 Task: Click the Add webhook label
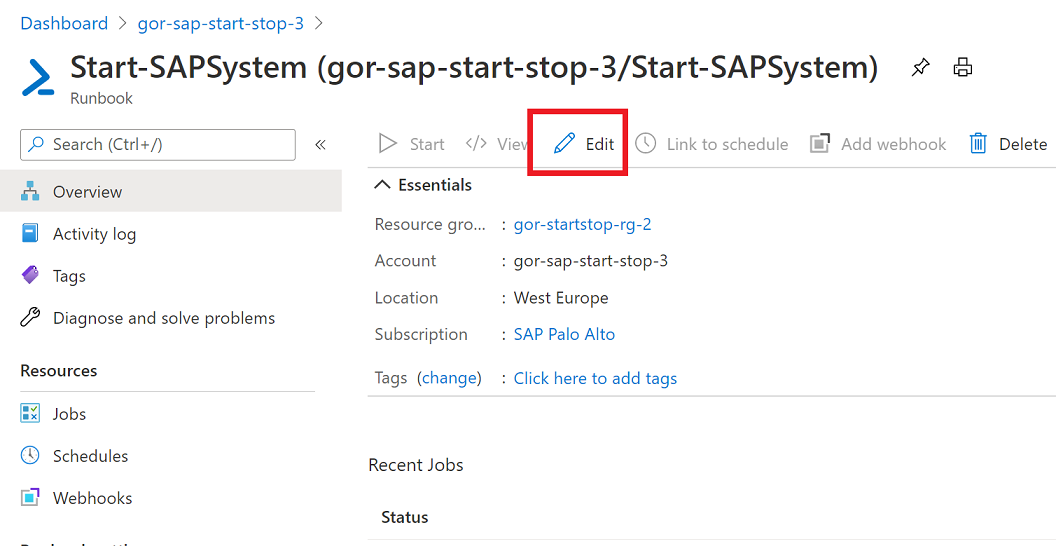[x=894, y=144]
